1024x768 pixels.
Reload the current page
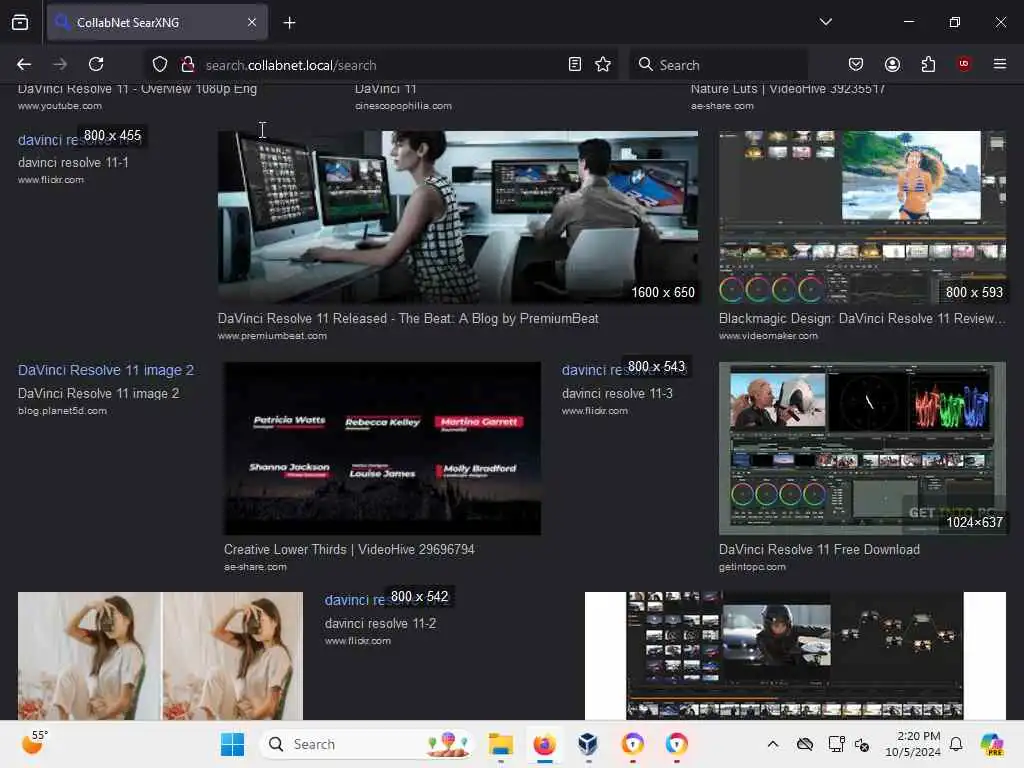96,64
